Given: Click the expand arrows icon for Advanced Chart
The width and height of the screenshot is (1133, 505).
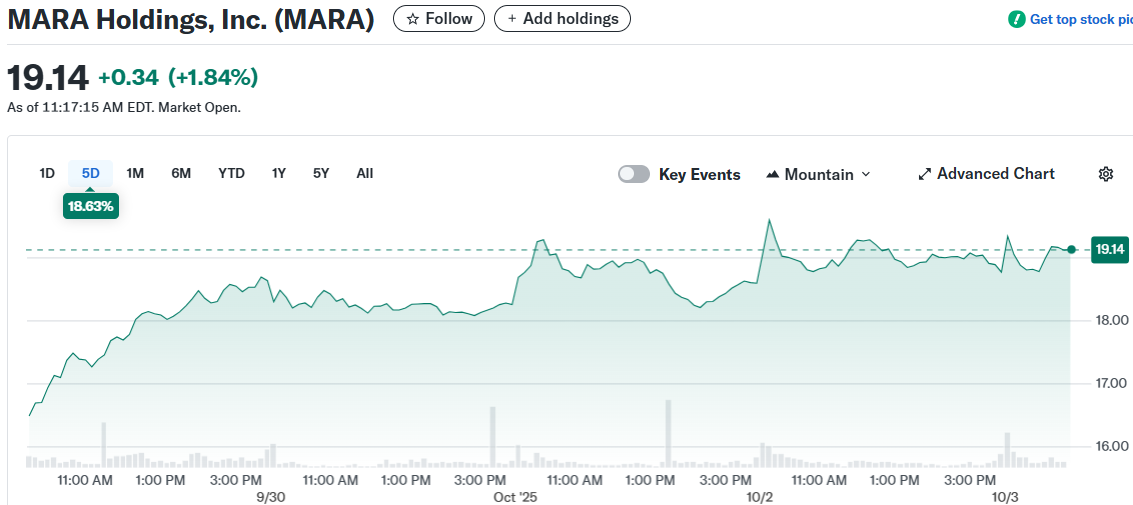Looking at the screenshot, I should (x=924, y=174).
